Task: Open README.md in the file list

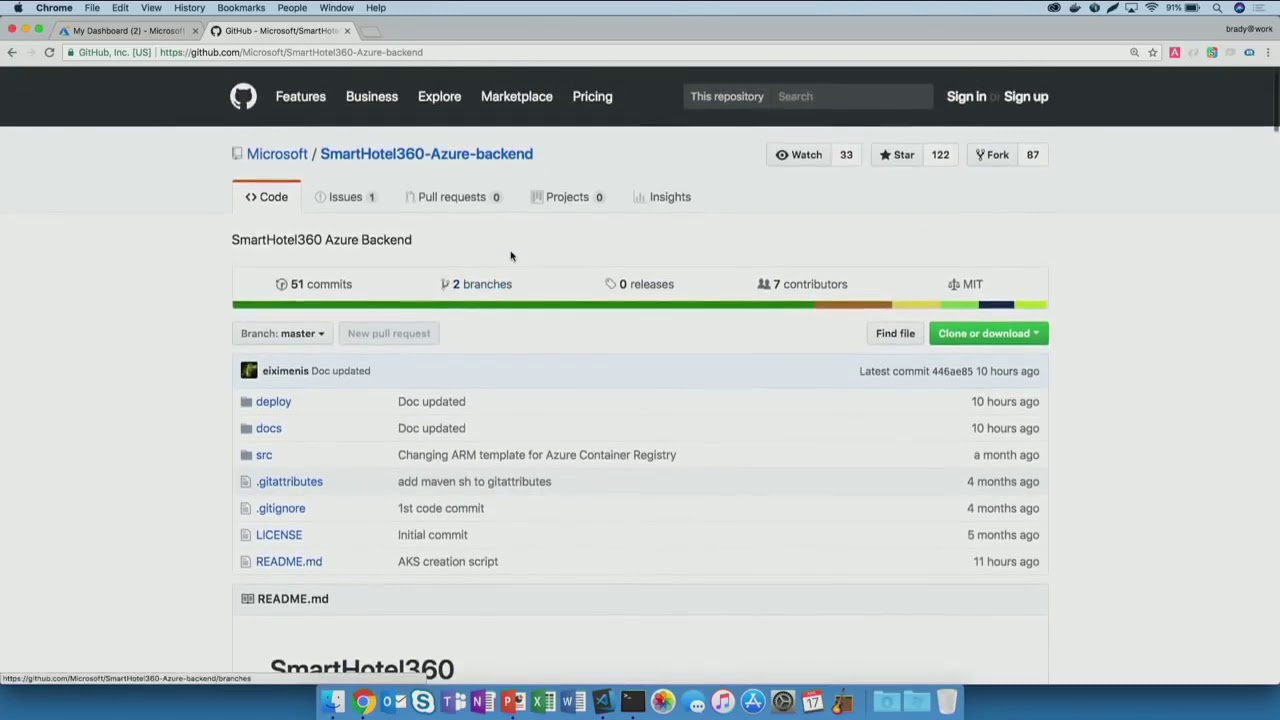Action: click(x=289, y=562)
